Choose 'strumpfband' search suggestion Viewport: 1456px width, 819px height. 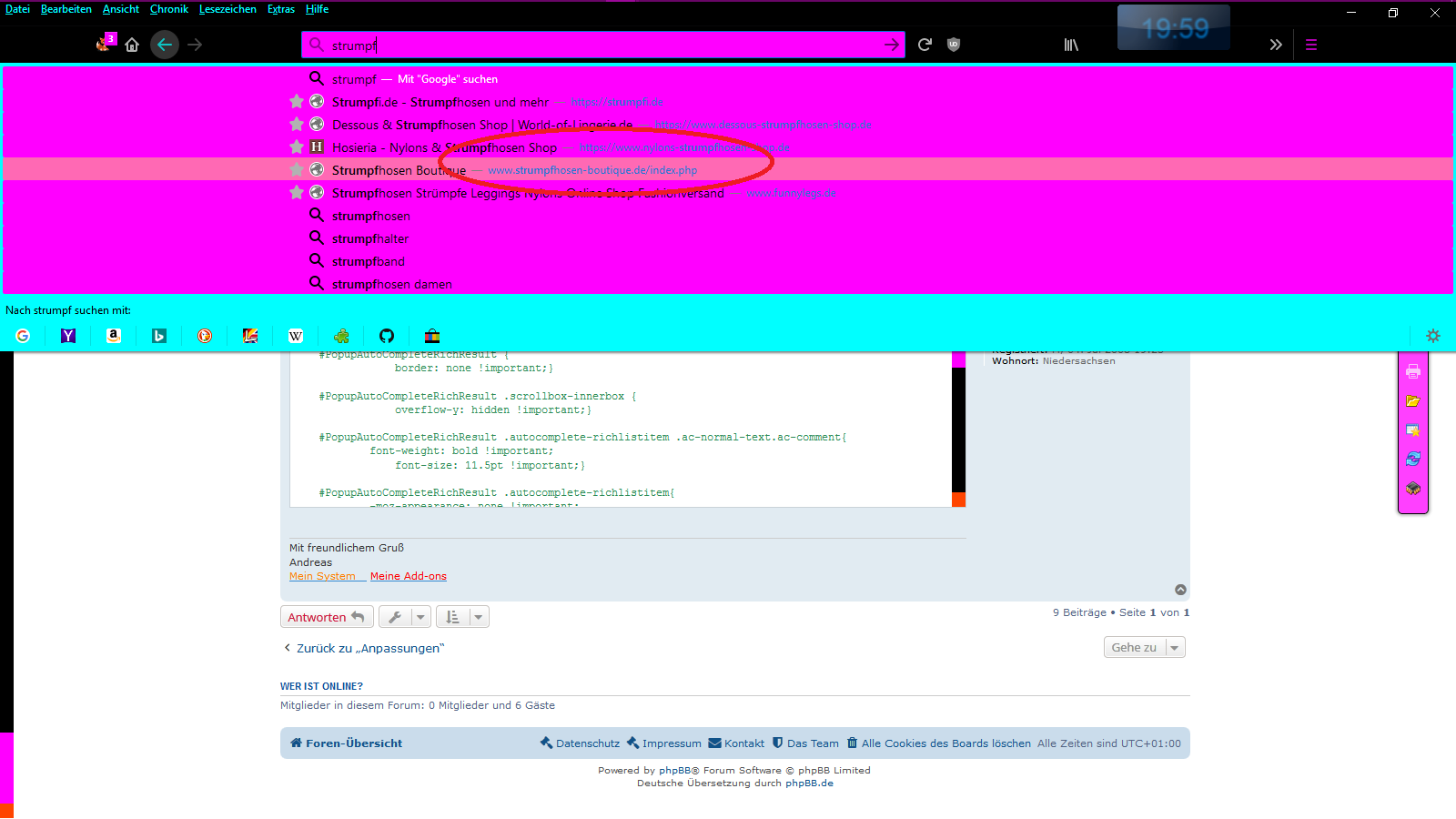click(728, 261)
